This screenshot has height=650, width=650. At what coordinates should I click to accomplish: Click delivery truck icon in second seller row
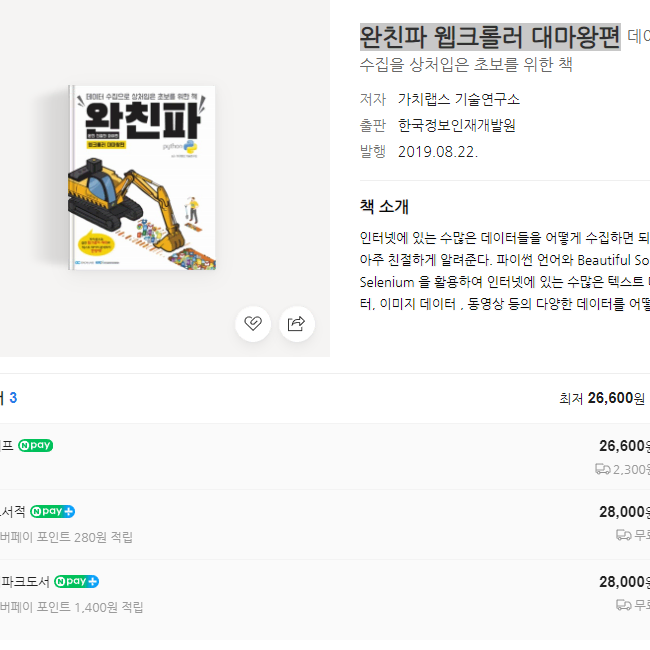623,535
